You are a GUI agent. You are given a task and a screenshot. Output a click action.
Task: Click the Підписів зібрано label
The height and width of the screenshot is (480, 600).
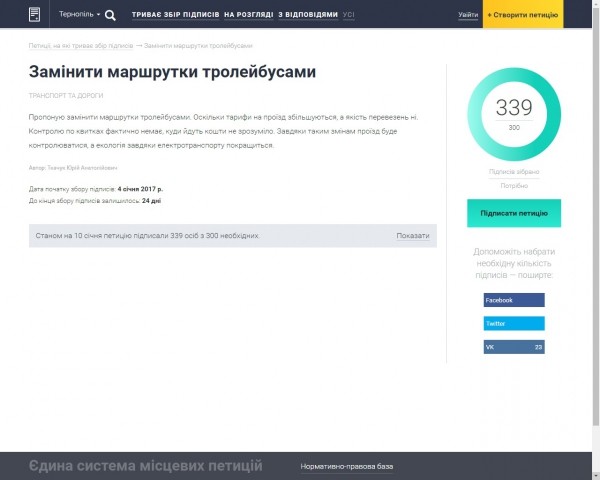point(514,172)
